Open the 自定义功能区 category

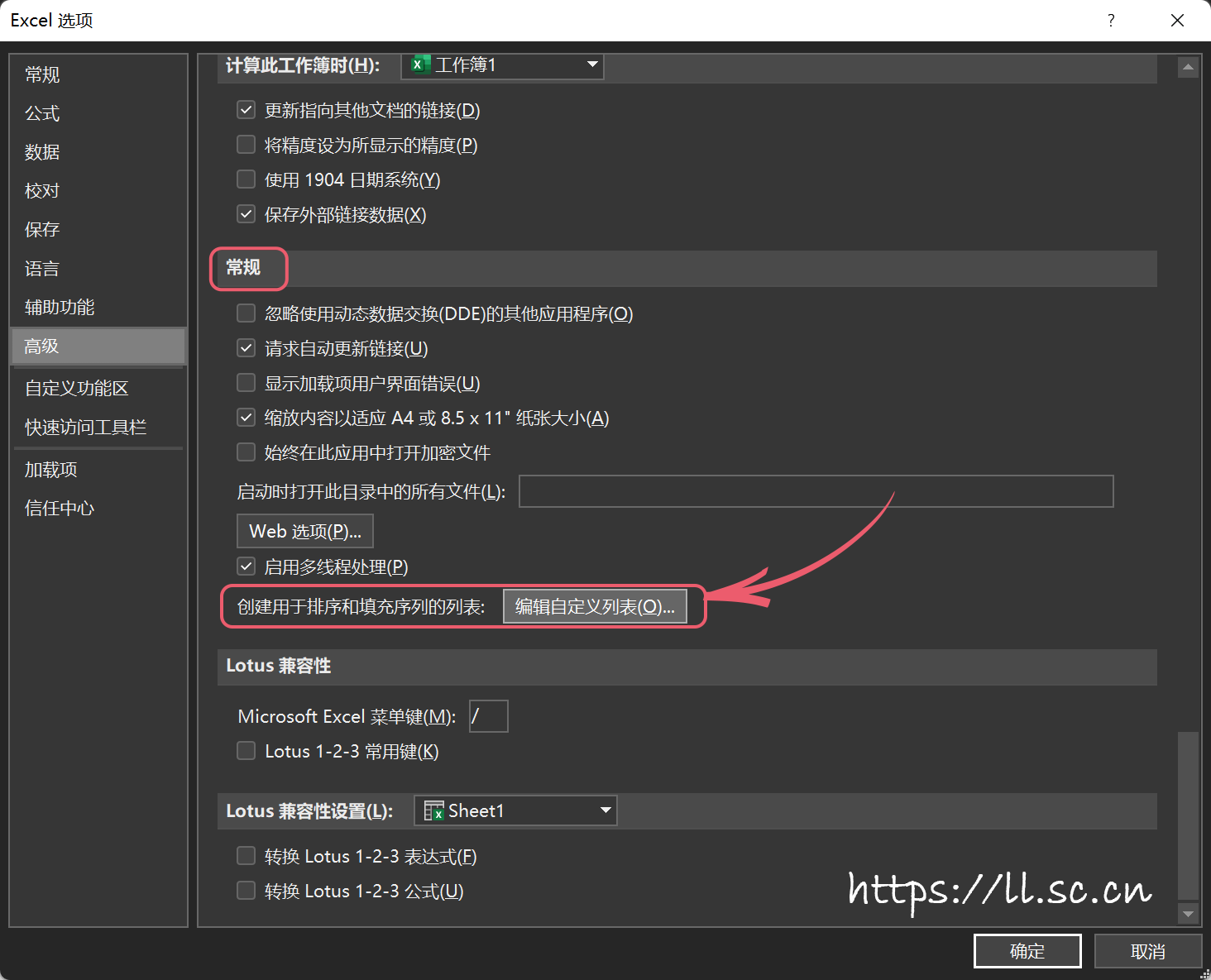point(77,388)
